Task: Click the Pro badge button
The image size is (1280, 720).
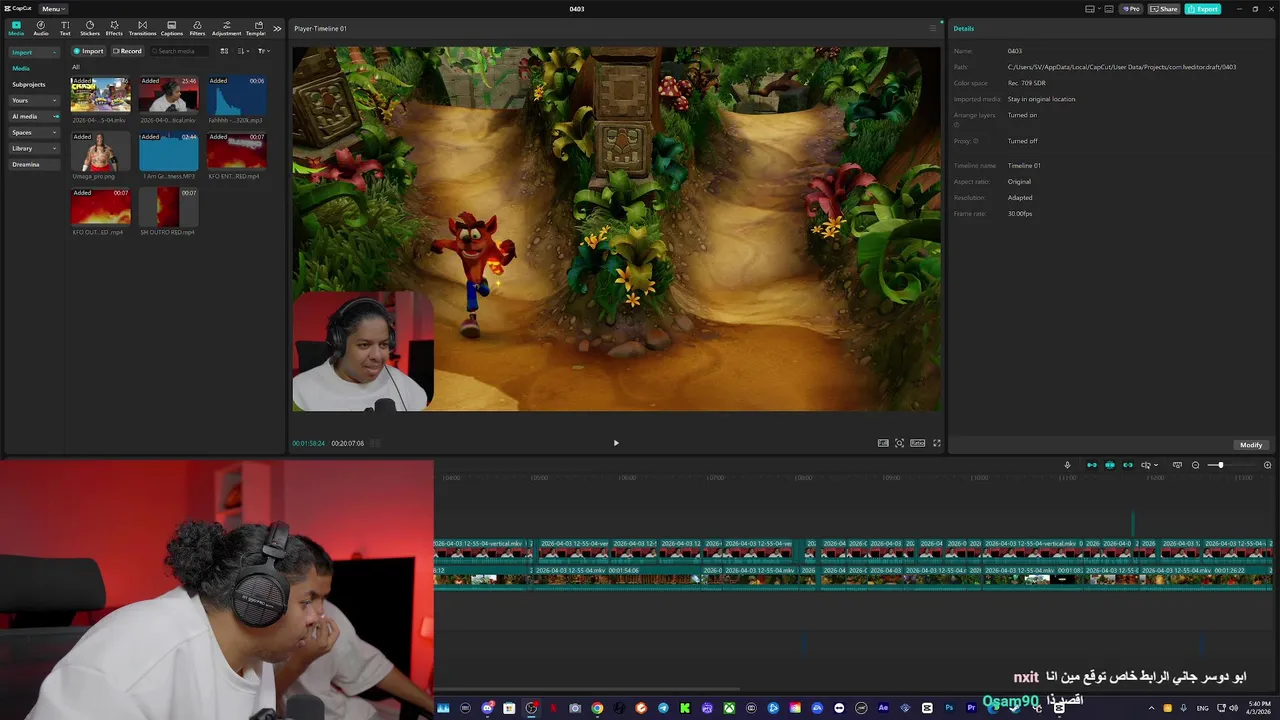Action: pos(1131,9)
